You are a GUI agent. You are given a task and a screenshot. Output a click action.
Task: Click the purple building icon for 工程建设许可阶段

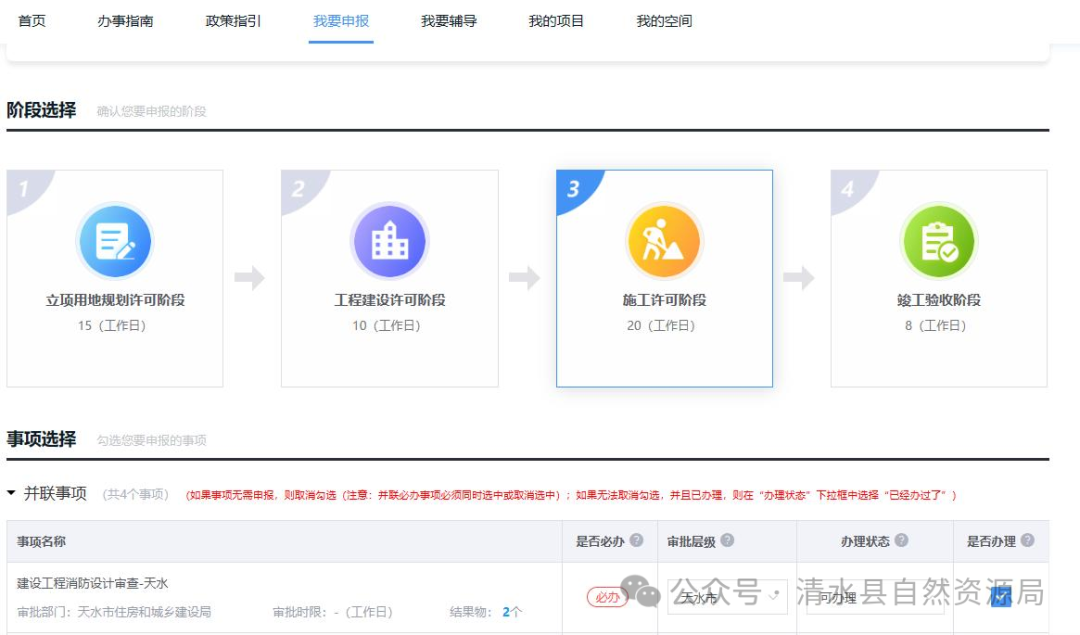coord(390,240)
